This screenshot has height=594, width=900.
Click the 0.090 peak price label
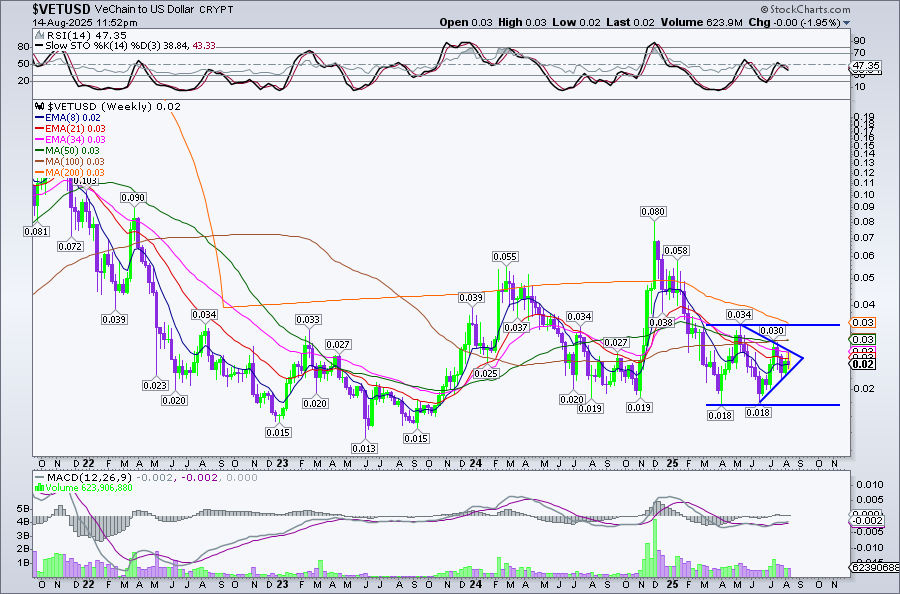132,197
